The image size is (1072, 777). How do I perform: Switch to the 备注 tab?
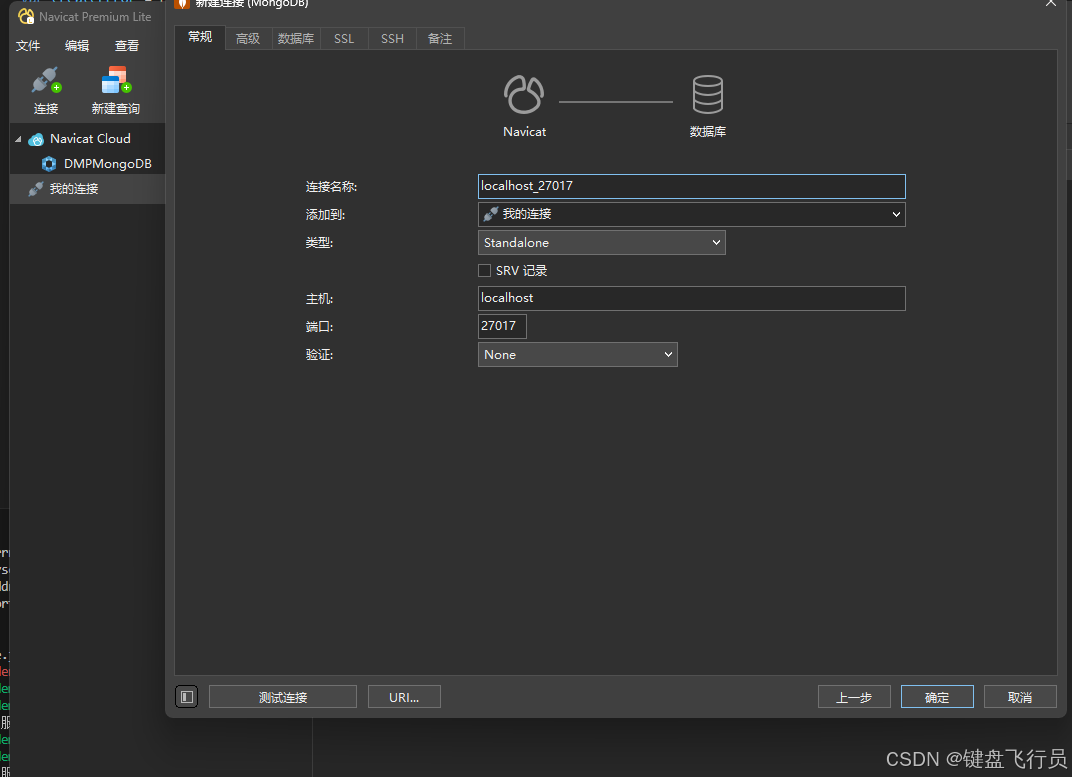pyautogui.click(x=440, y=39)
